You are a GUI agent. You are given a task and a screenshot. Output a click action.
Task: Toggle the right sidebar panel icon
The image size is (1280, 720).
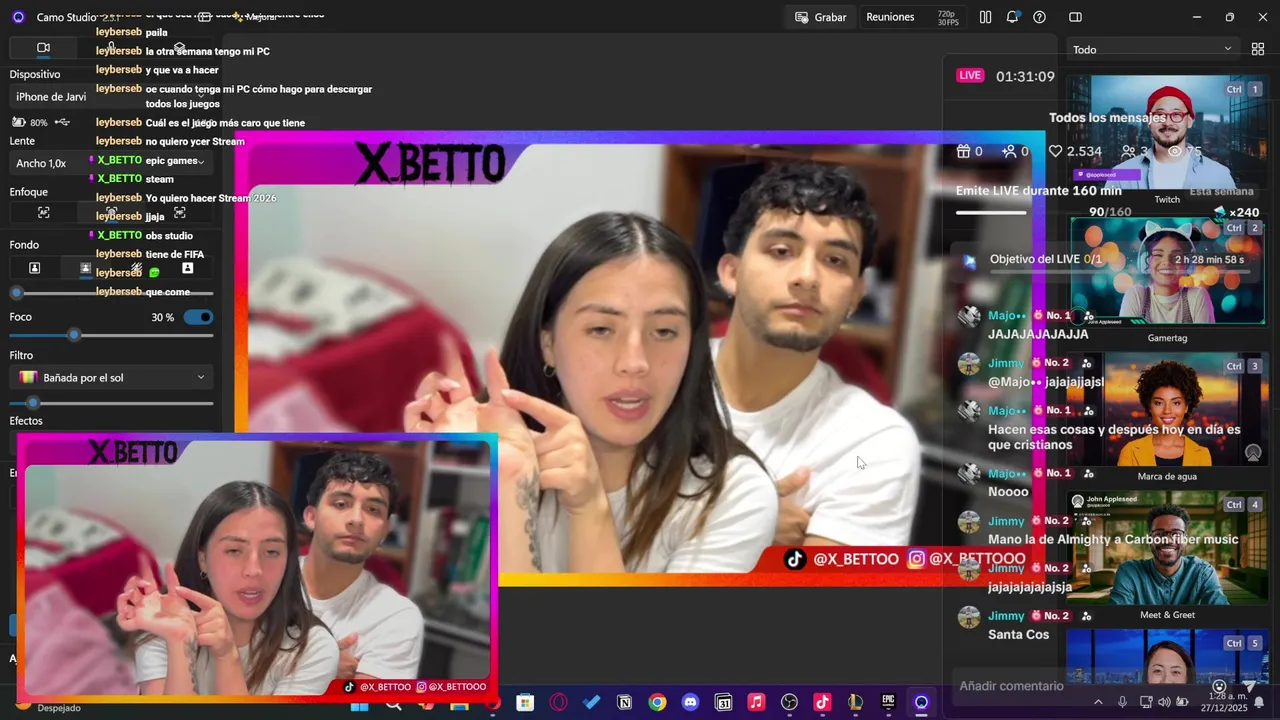[x=1075, y=17]
